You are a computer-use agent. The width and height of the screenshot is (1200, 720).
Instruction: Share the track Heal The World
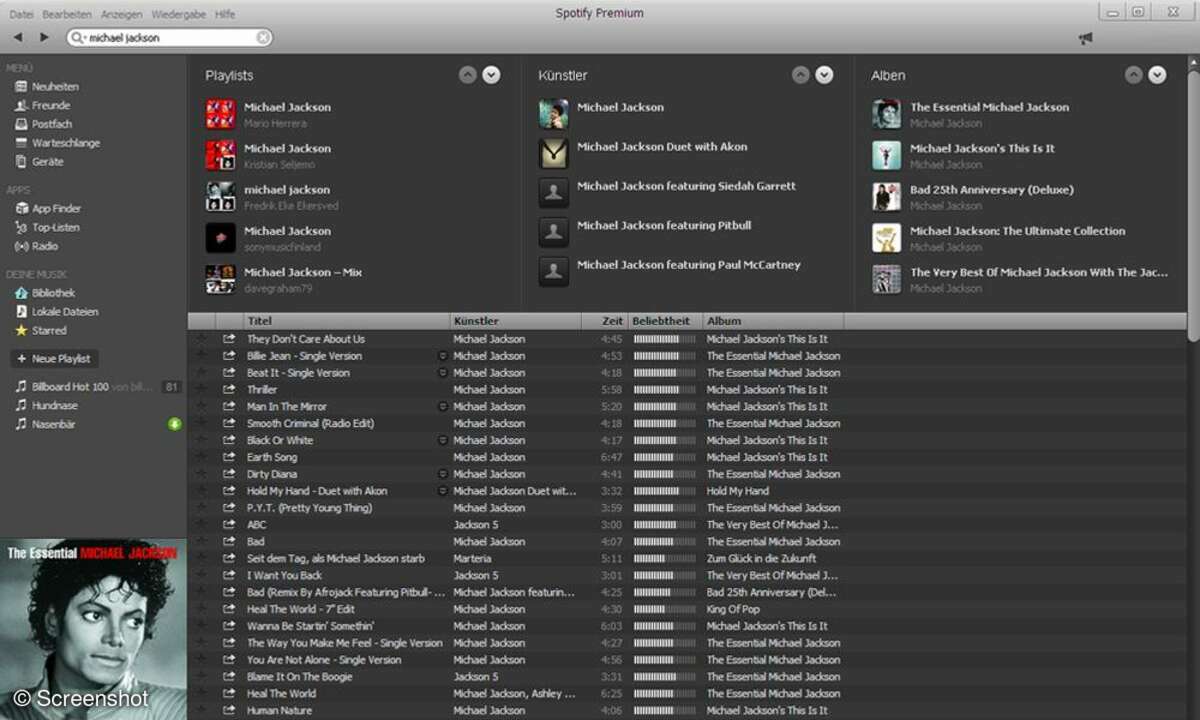click(x=229, y=693)
